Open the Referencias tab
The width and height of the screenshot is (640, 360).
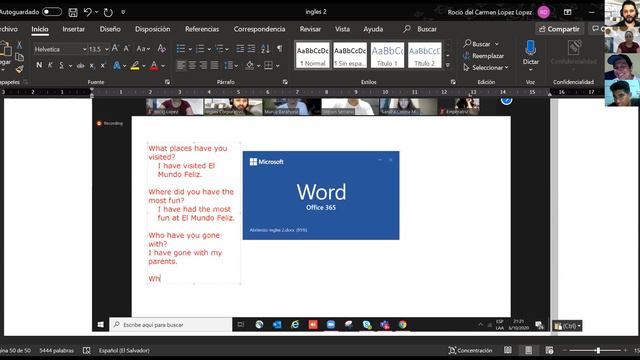pos(202,29)
